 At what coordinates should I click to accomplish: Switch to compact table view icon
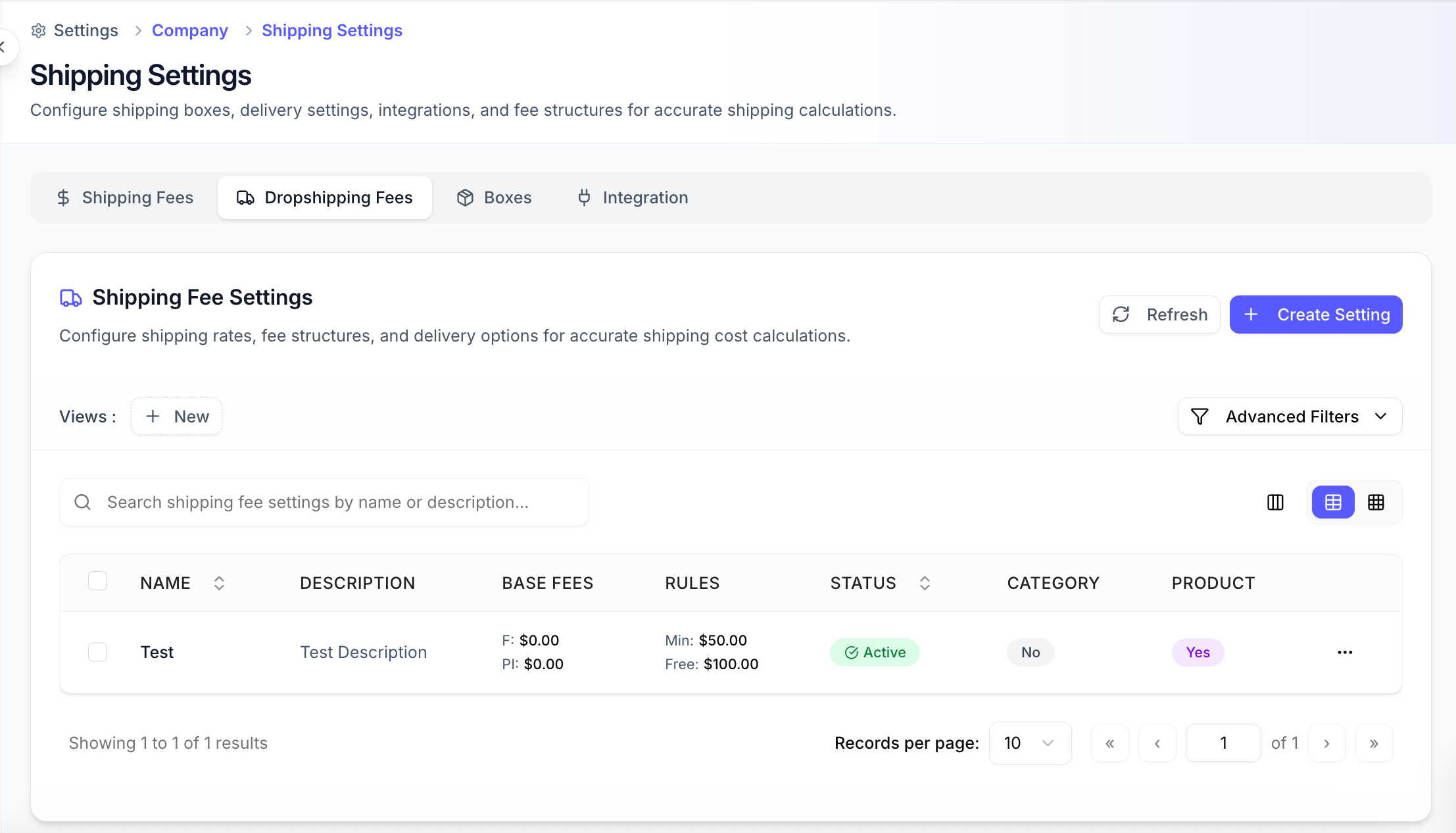pos(1333,503)
